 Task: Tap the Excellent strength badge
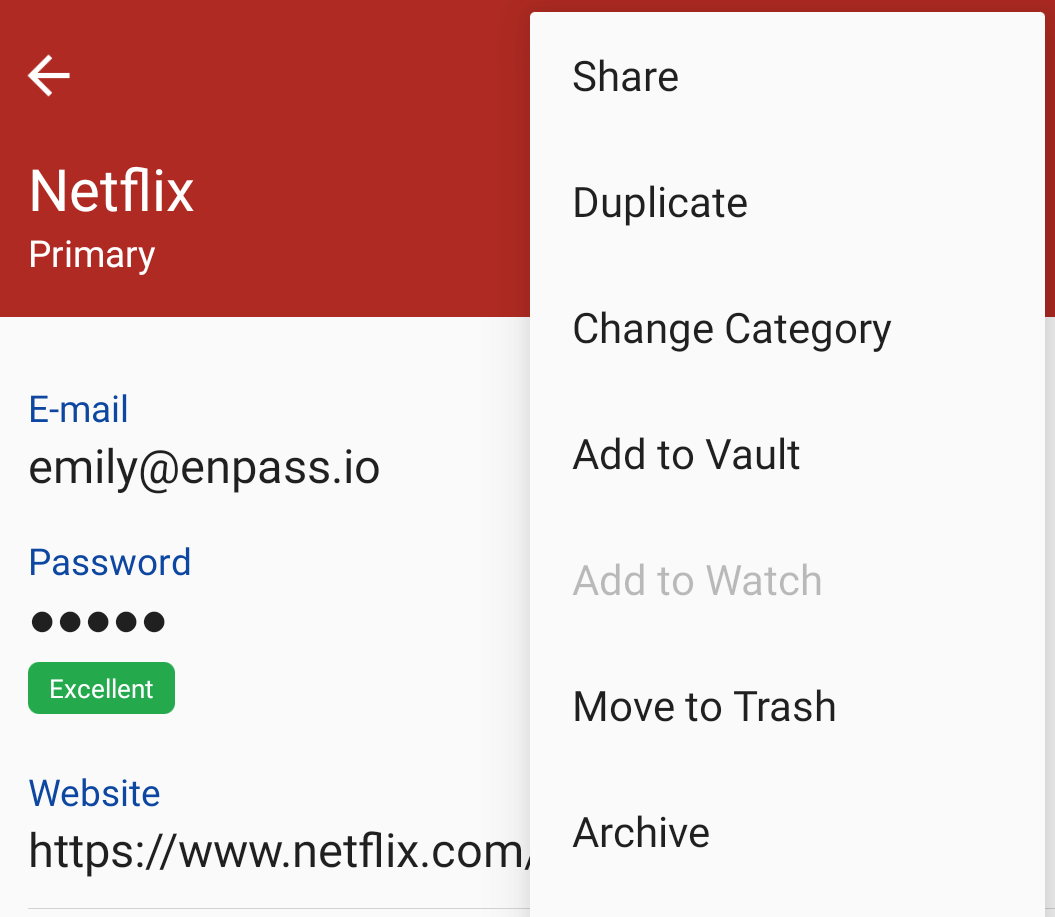[x=102, y=688]
